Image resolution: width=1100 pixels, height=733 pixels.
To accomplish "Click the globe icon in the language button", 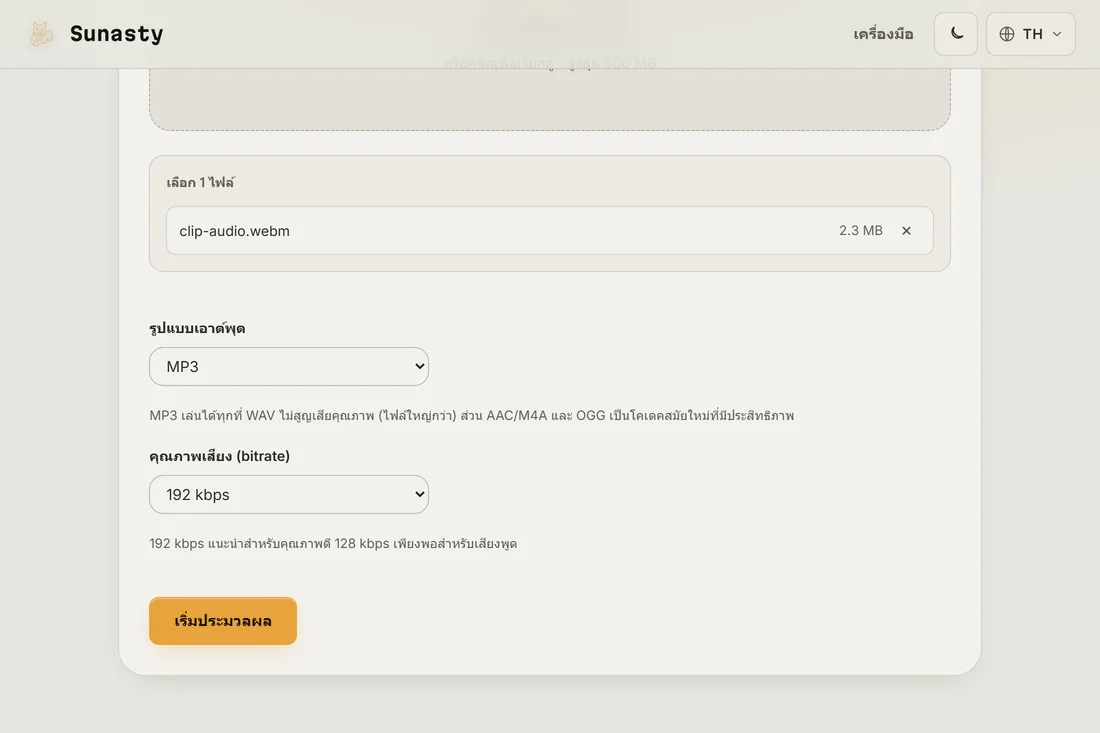I will click(1007, 34).
